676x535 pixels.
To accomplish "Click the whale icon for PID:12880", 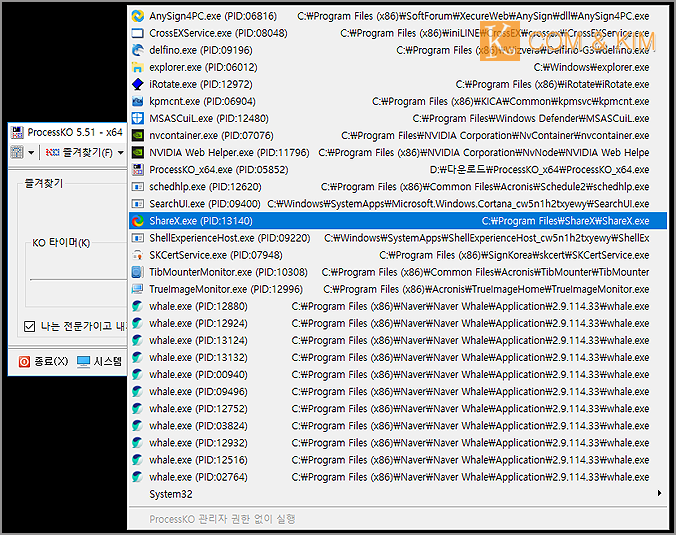I will coord(138,306).
